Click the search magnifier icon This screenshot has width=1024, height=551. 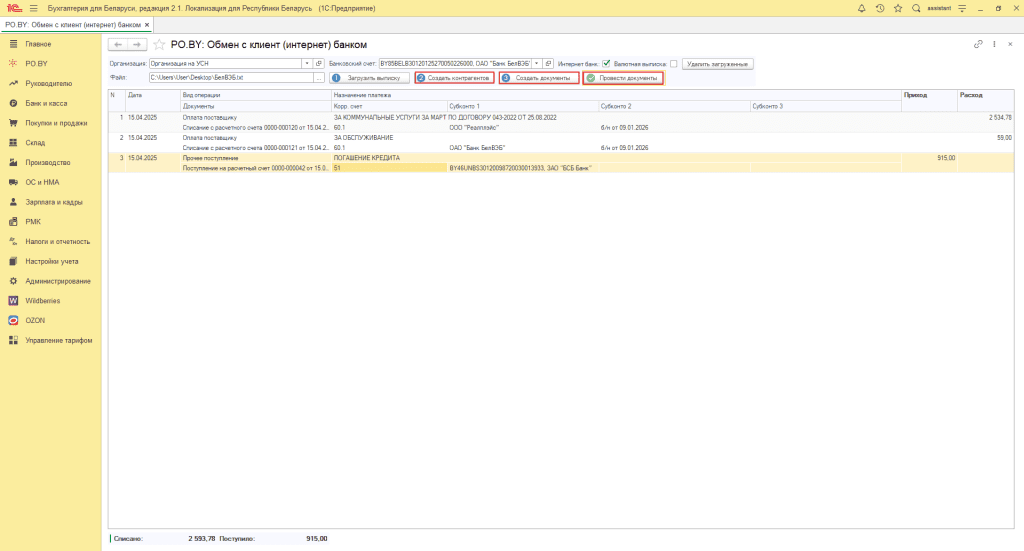pyautogui.click(x=916, y=8)
